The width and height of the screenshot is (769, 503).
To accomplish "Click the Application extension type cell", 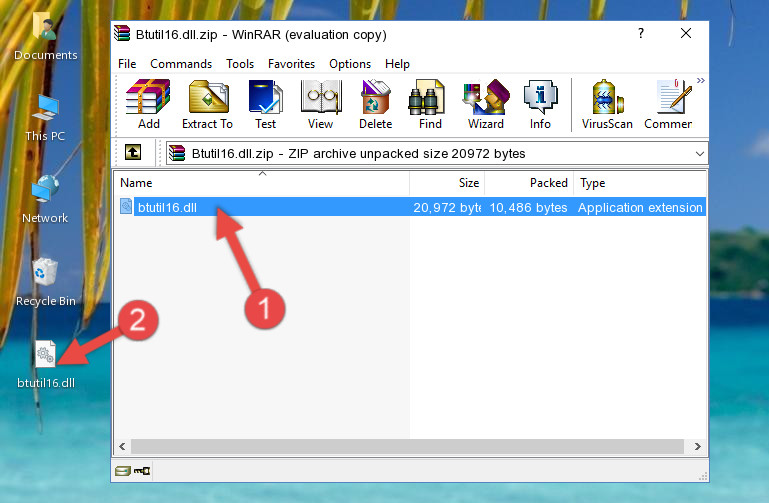I will [640, 207].
